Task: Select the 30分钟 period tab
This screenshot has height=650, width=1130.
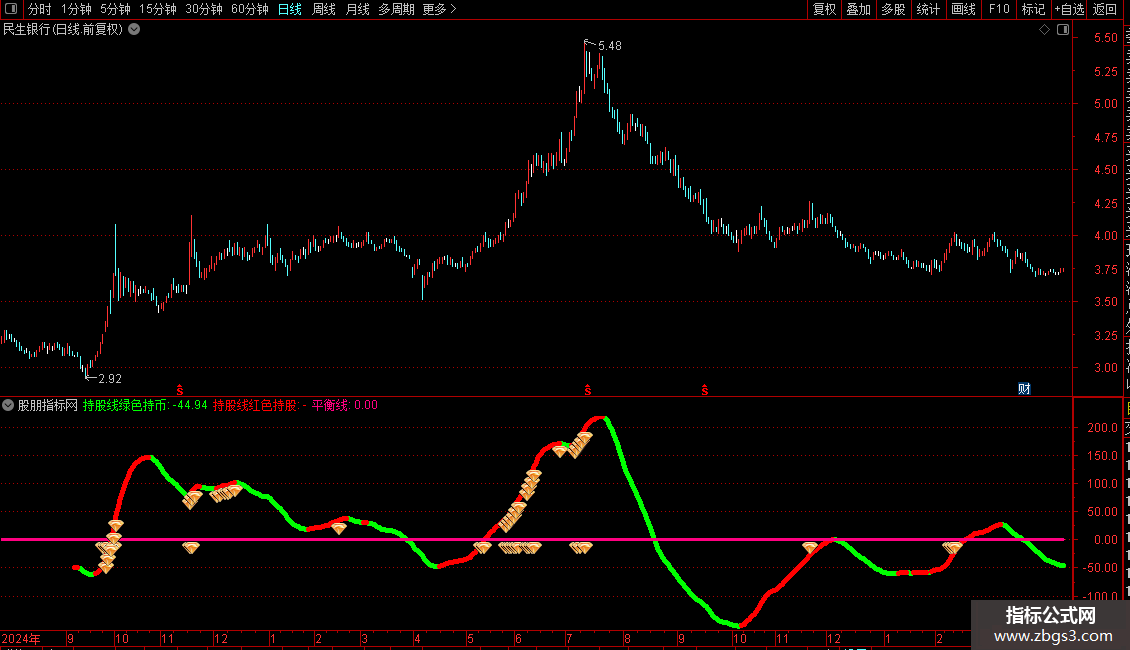Action: (x=204, y=9)
